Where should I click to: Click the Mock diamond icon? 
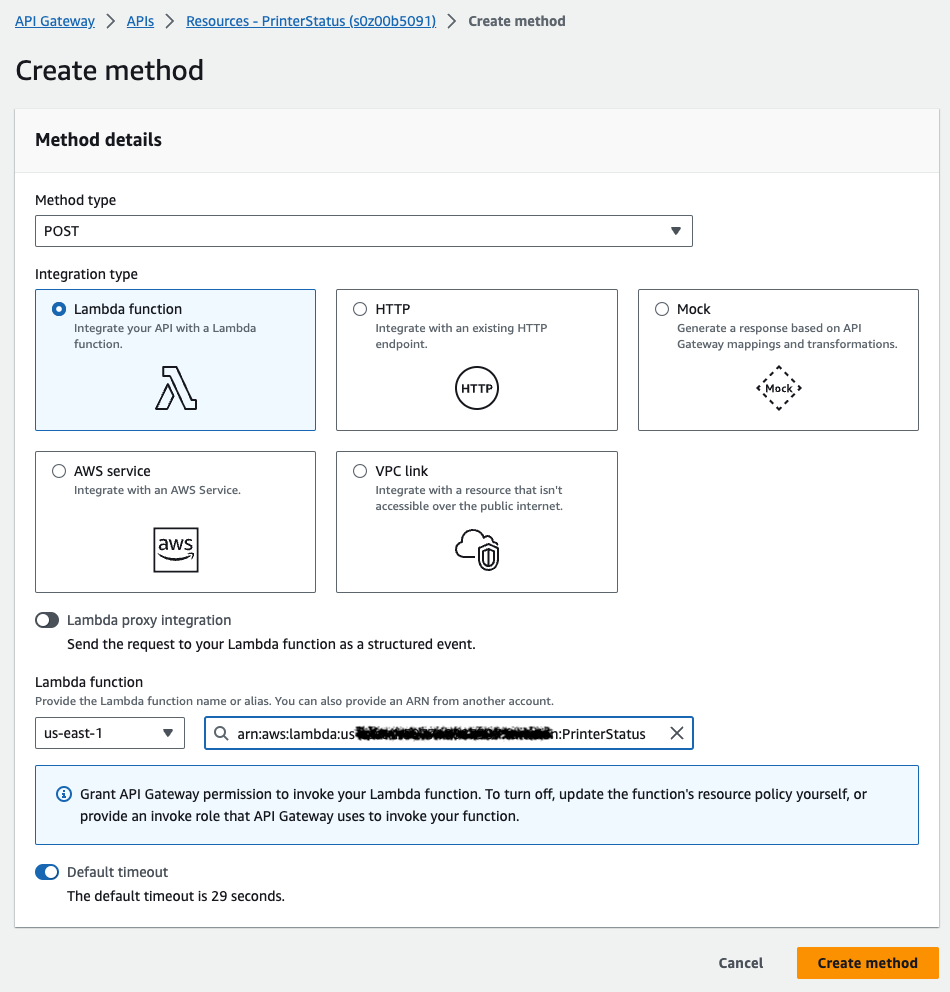click(779, 388)
